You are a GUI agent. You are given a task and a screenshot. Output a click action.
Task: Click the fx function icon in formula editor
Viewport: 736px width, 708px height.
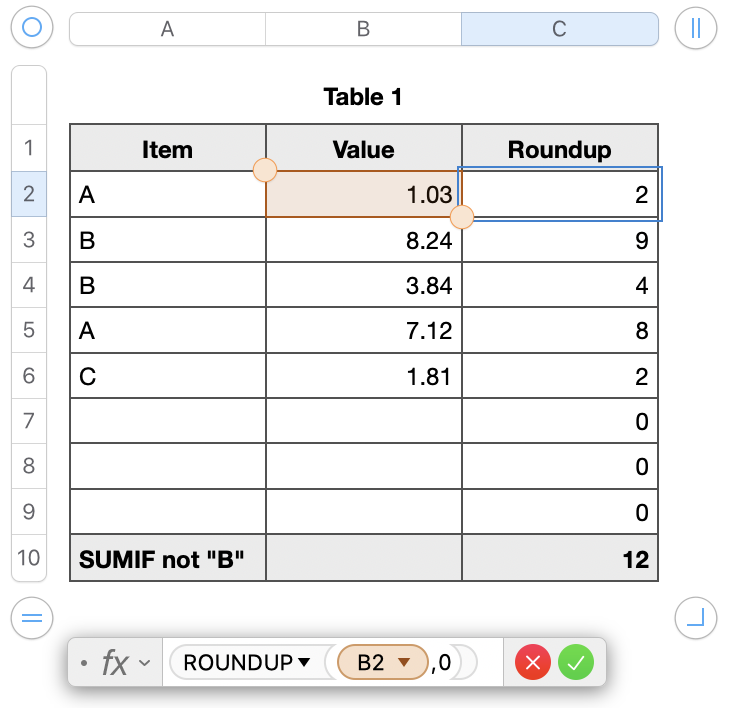[x=114, y=662]
